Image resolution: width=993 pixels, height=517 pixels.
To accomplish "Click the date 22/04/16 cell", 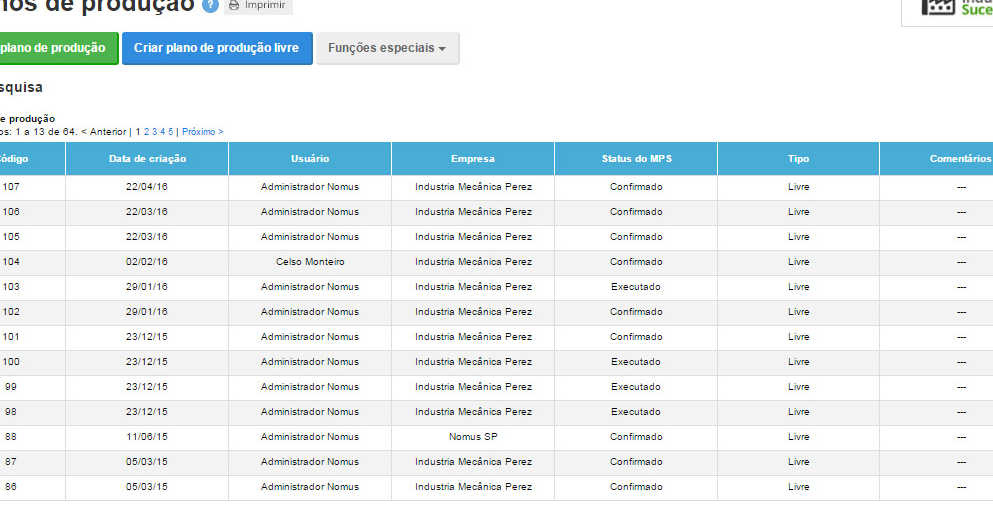I will 147,187.
